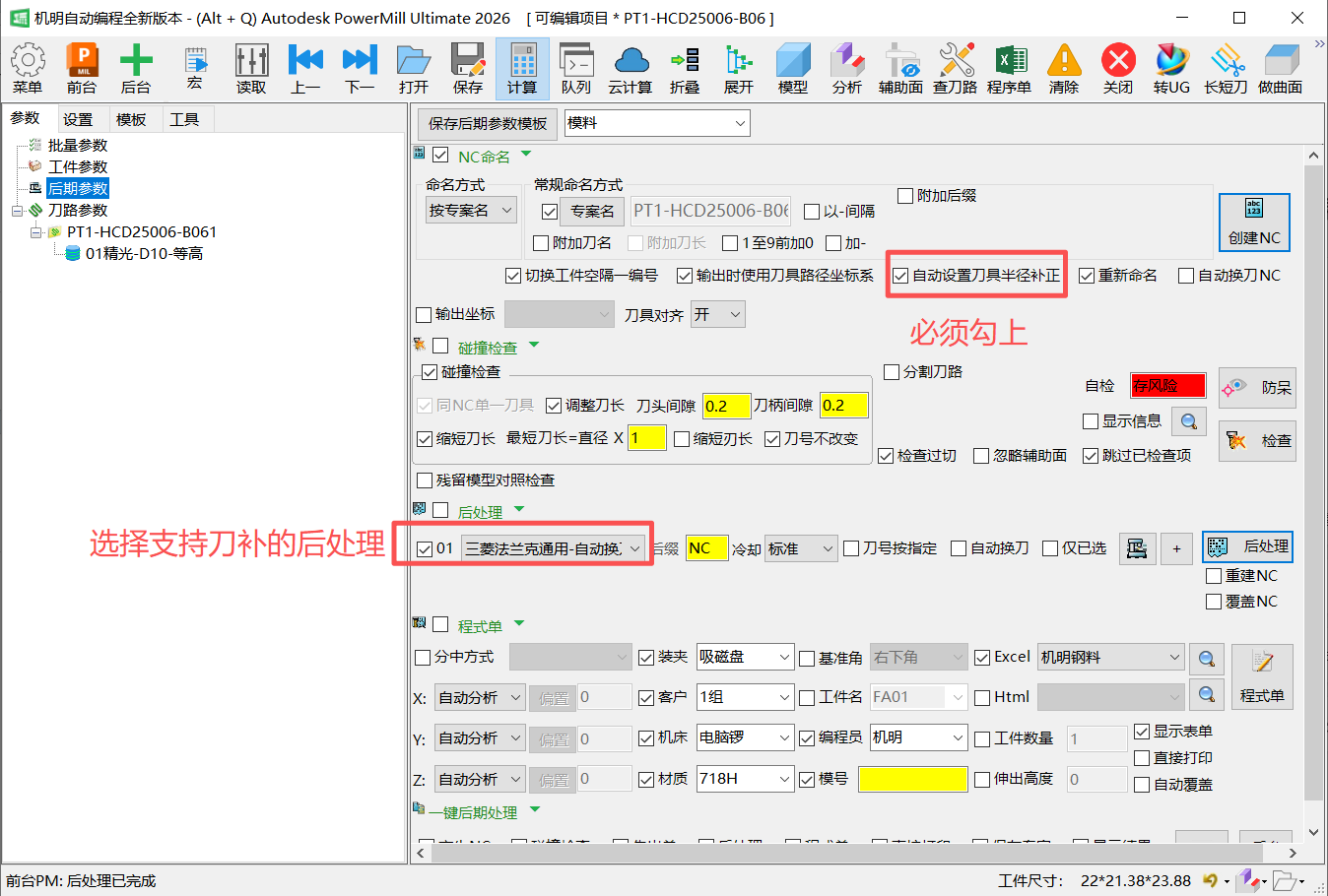Switch to the 参数 tab
This screenshot has width=1328, height=896.
pyautogui.click(x=26, y=119)
